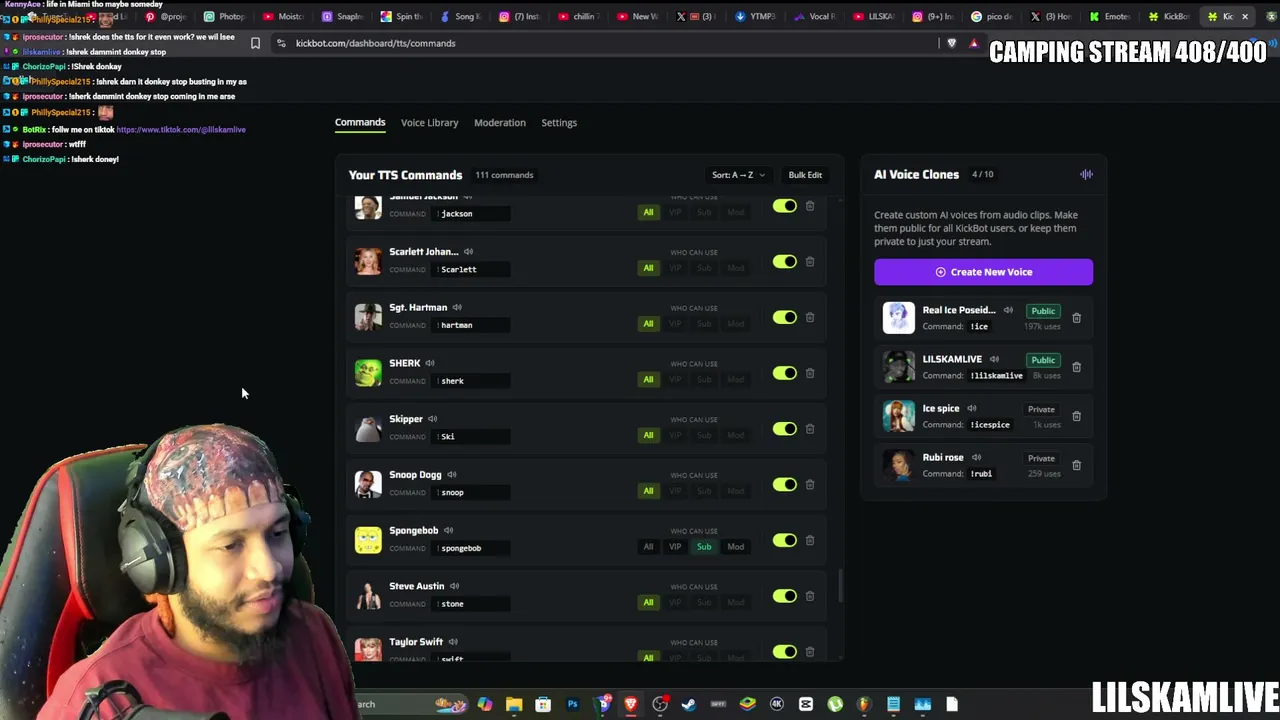Play SHERK voice preview speaker

(x=430, y=363)
